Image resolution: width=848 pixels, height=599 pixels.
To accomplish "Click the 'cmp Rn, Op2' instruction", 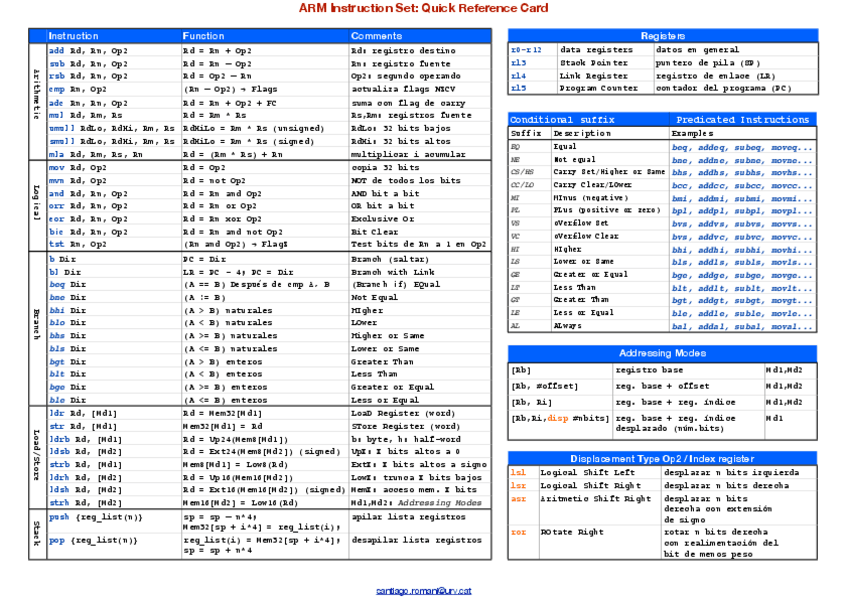I will (77, 89).
